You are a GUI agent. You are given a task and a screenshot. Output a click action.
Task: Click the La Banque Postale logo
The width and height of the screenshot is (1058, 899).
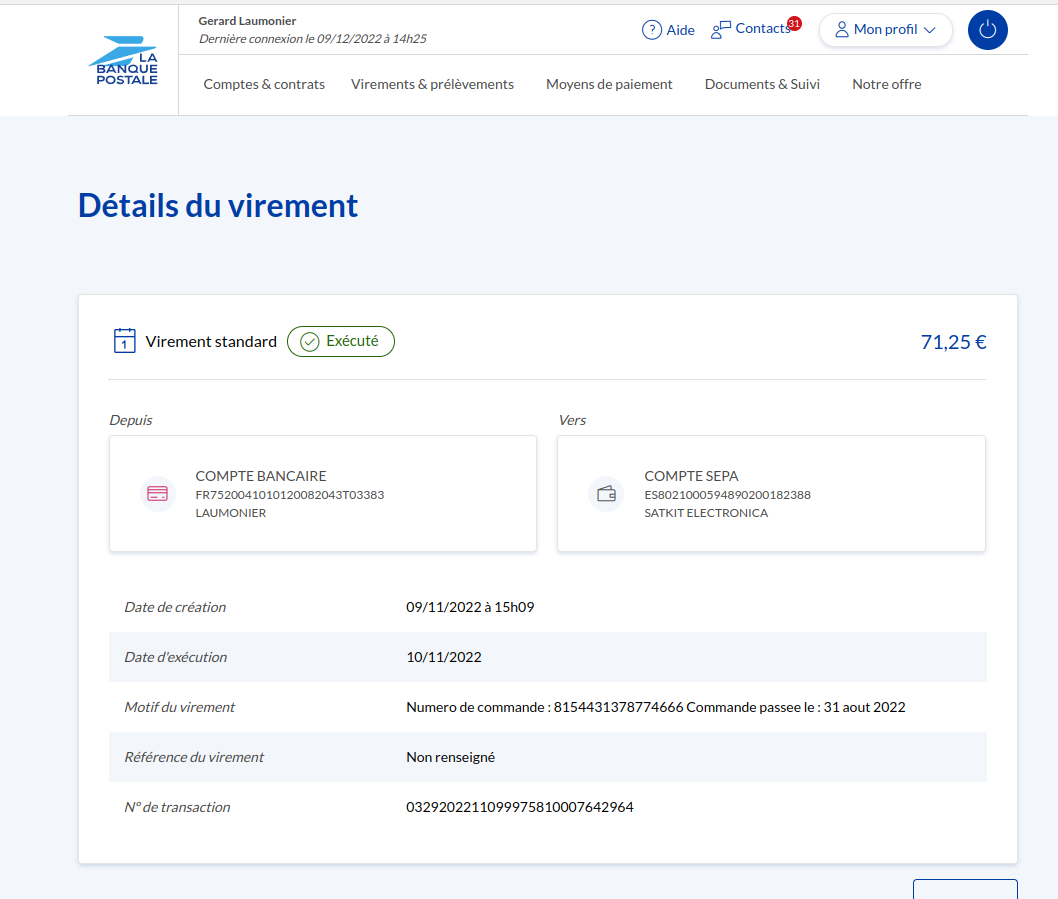(x=123, y=62)
